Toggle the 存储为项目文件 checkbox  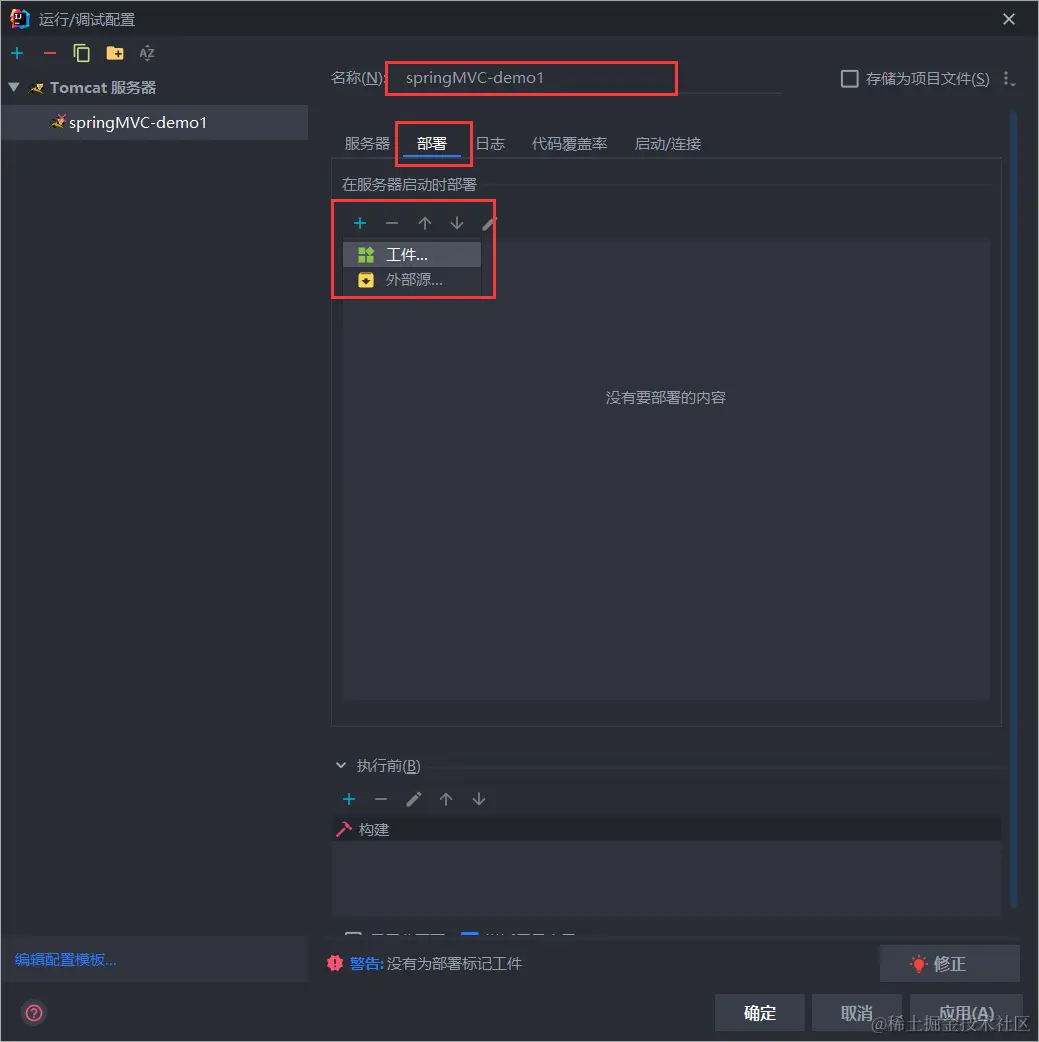pyautogui.click(x=849, y=78)
